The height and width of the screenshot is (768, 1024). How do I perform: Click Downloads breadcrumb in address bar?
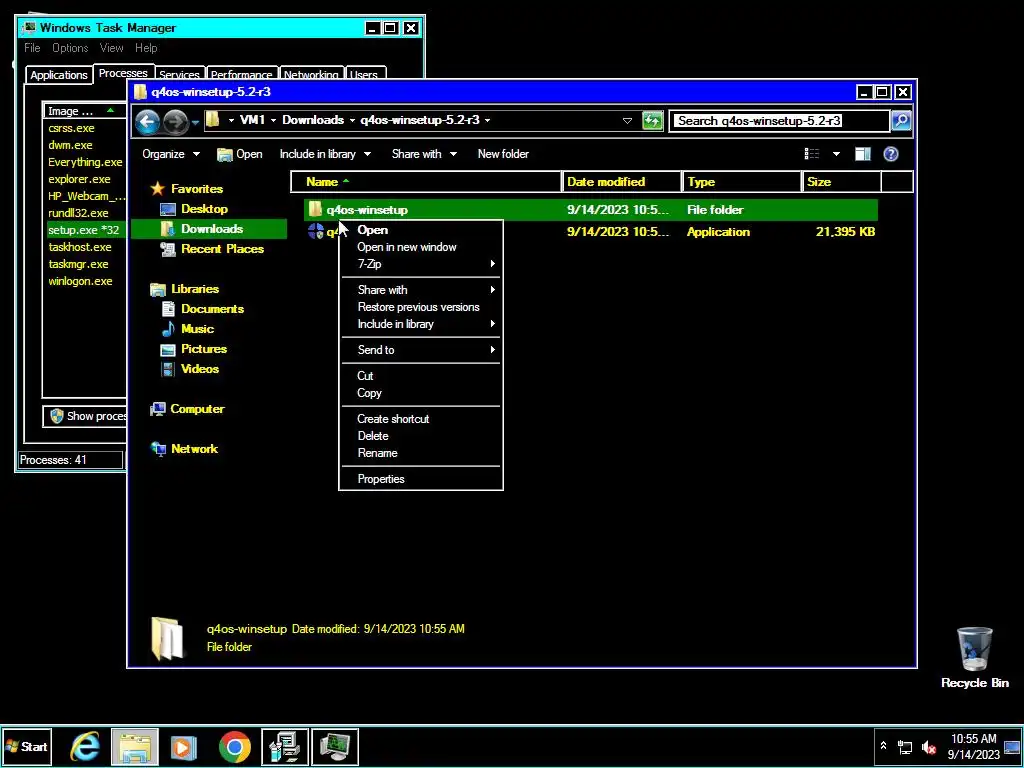[313, 120]
